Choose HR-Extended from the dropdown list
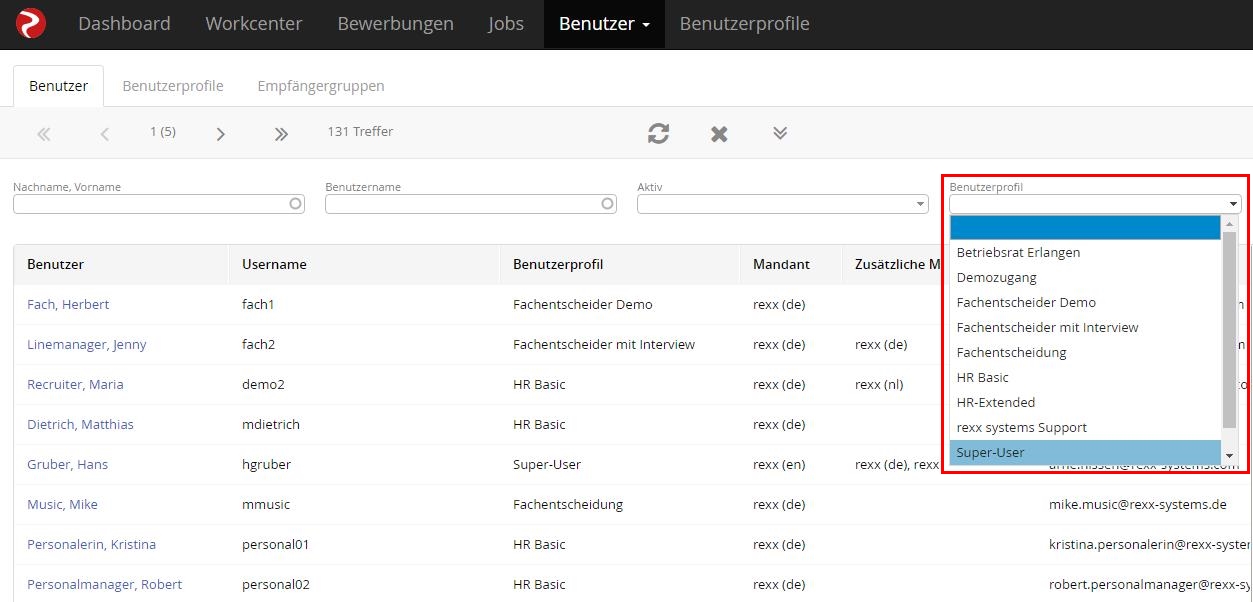 click(x=1086, y=403)
